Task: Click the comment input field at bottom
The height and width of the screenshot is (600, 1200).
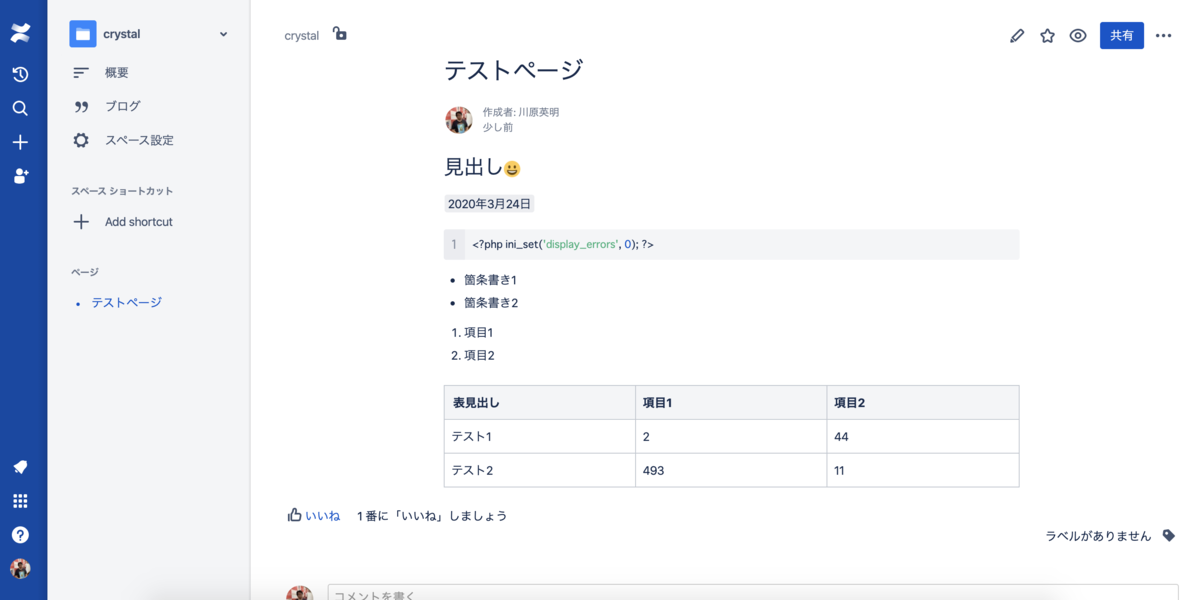Action: pyautogui.click(x=600, y=592)
